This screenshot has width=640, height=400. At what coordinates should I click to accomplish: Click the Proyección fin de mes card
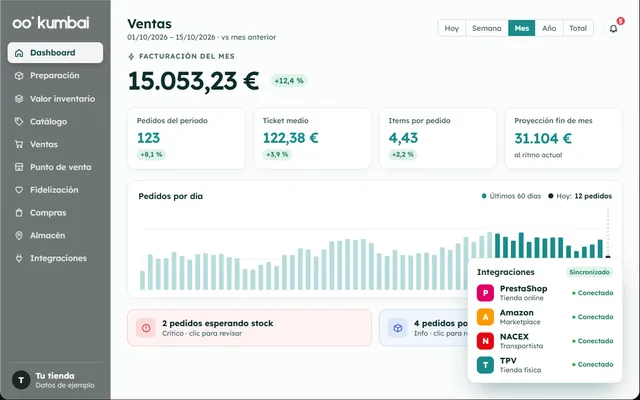click(564, 138)
